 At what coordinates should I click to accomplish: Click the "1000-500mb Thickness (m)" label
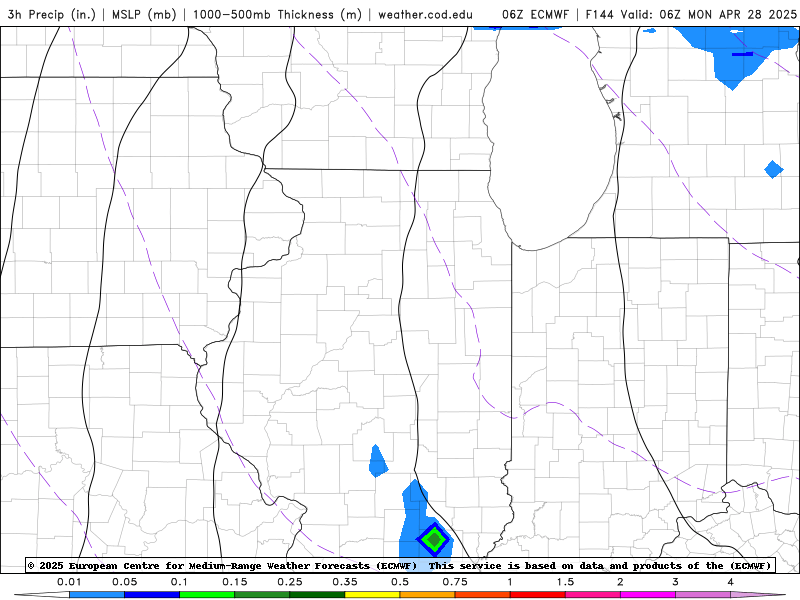tap(277, 14)
